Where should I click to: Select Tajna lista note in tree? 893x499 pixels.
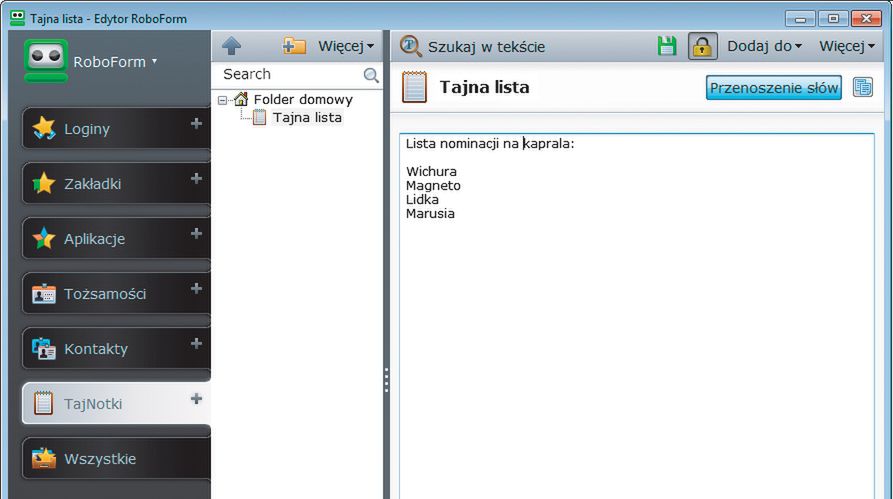pos(307,117)
